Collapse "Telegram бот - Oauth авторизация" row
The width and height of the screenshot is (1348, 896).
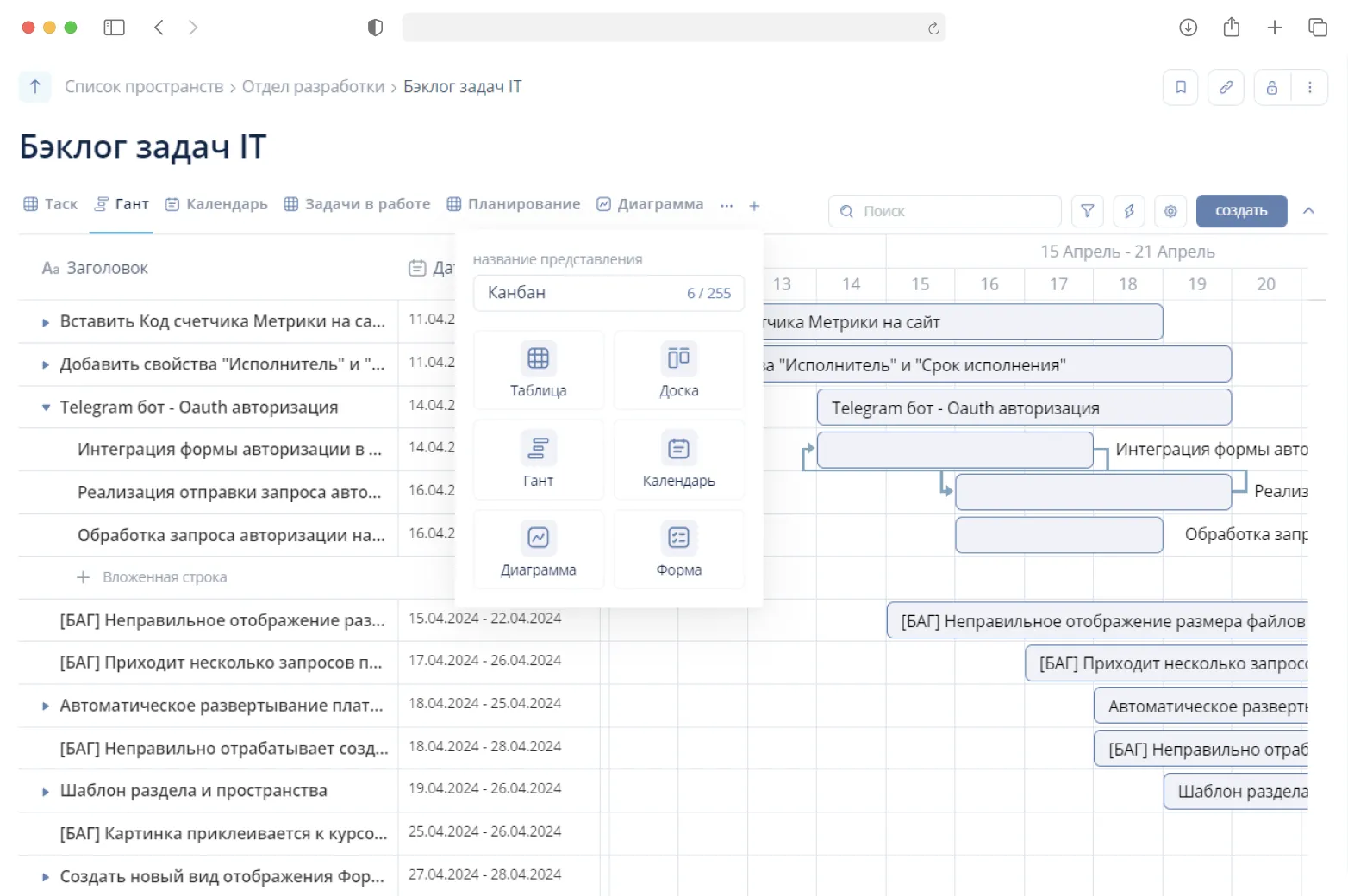pyautogui.click(x=46, y=408)
